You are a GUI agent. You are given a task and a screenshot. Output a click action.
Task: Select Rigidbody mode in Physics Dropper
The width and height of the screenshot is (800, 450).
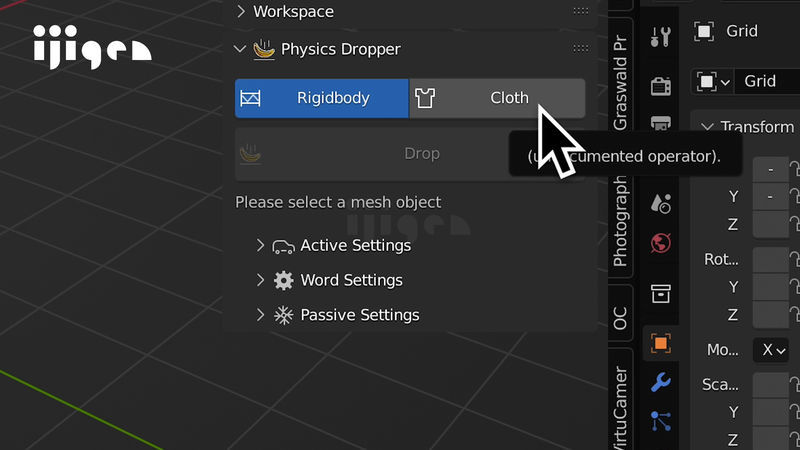(321, 98)
